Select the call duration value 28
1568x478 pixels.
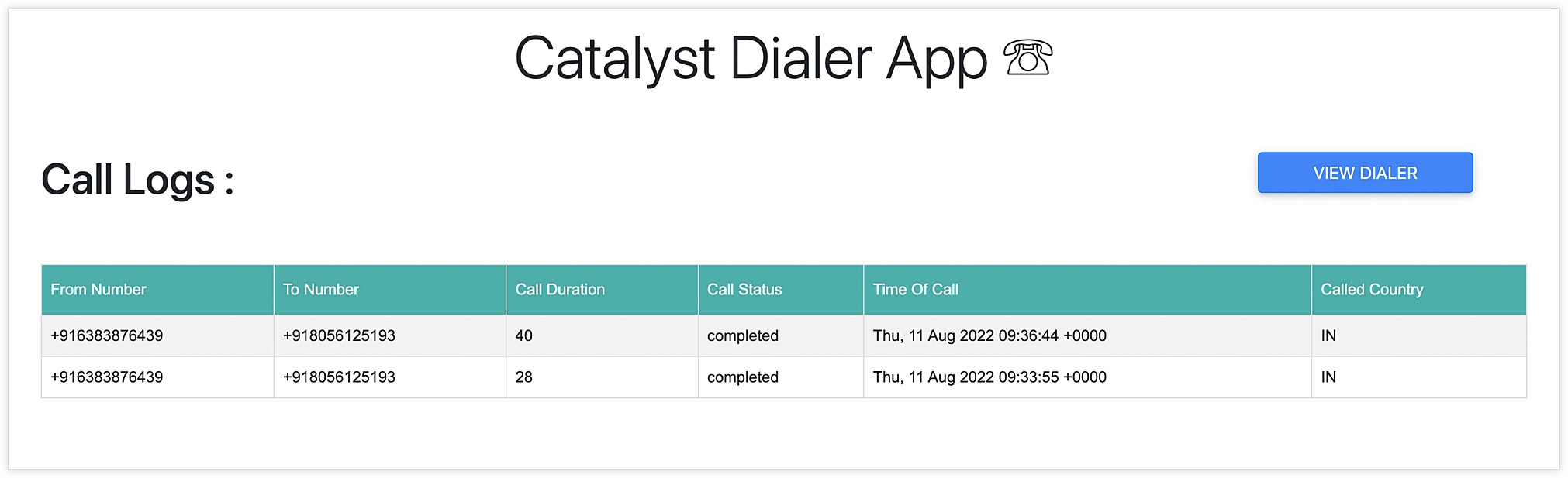(524, 377)
